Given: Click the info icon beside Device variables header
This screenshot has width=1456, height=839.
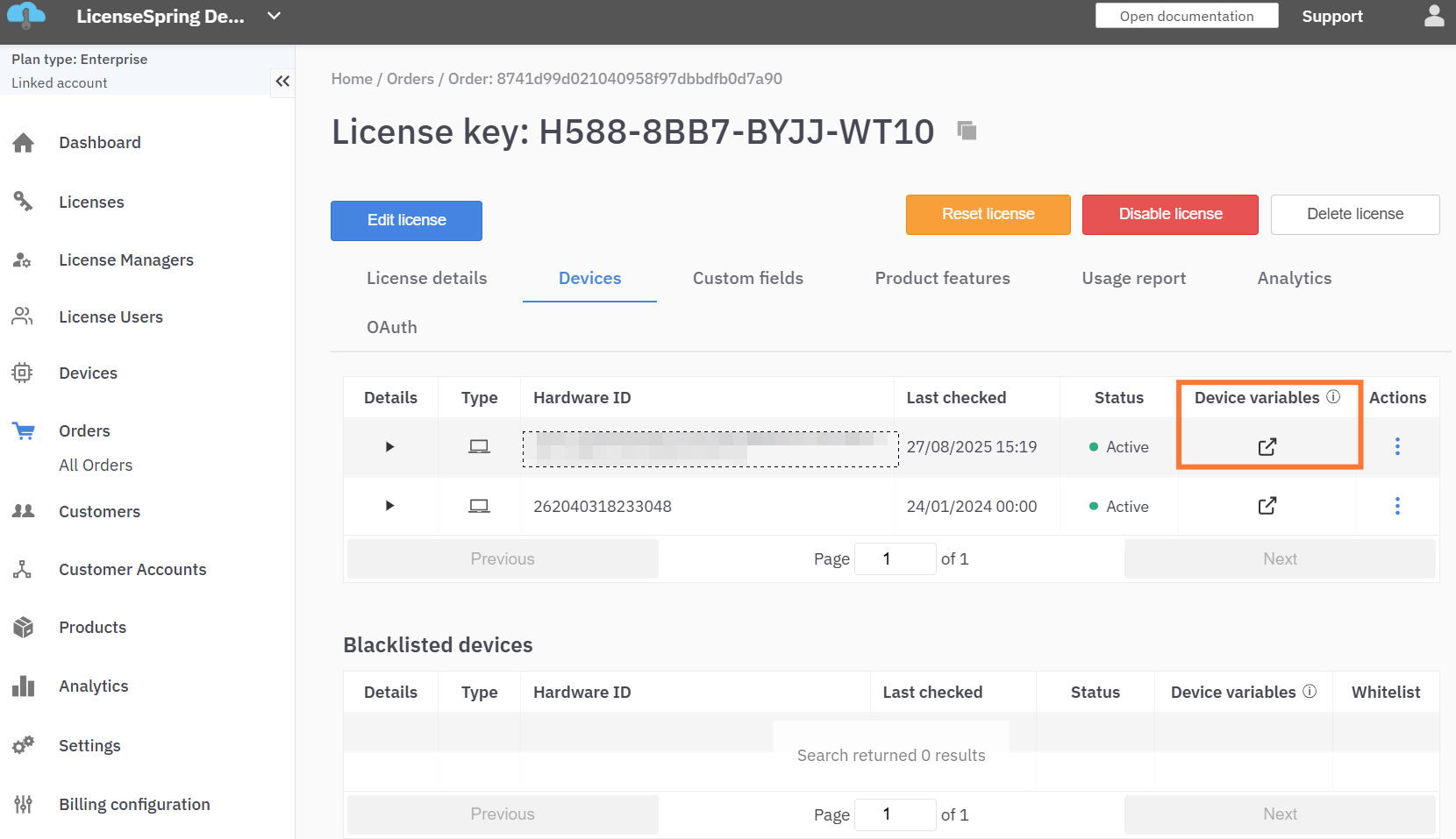Looking at the screenshot, I should click(x=1333, y=396).
